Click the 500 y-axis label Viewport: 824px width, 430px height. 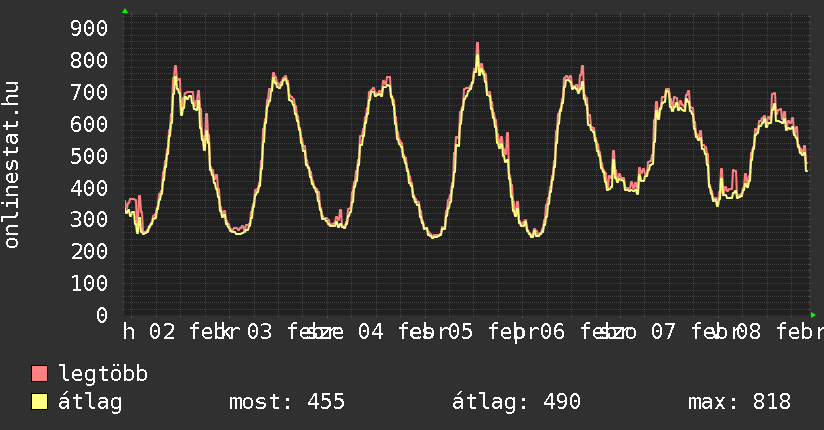point(89,156)
